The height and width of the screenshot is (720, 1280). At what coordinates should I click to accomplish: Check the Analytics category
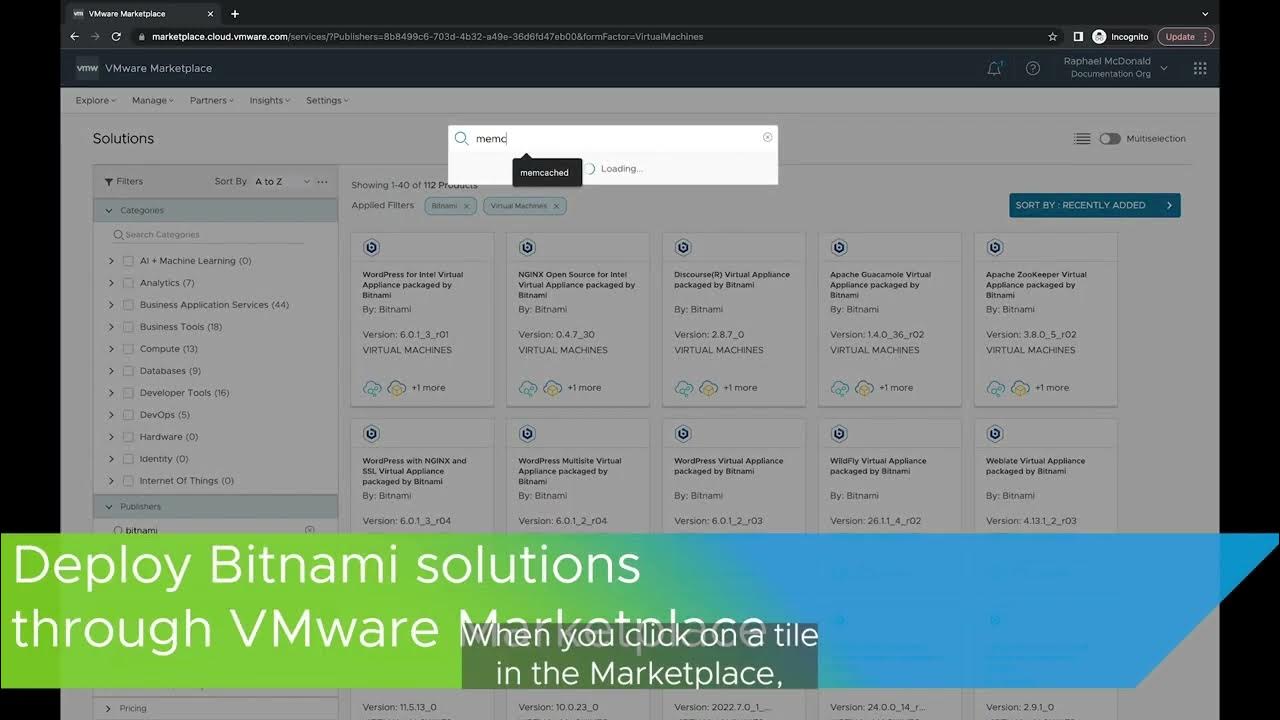(x=128, y=283)
